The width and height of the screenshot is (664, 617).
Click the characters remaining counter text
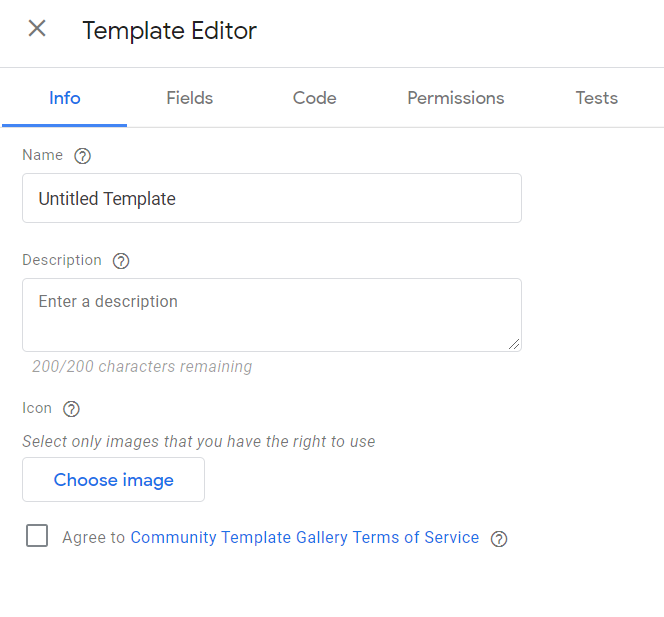point(142,367)
